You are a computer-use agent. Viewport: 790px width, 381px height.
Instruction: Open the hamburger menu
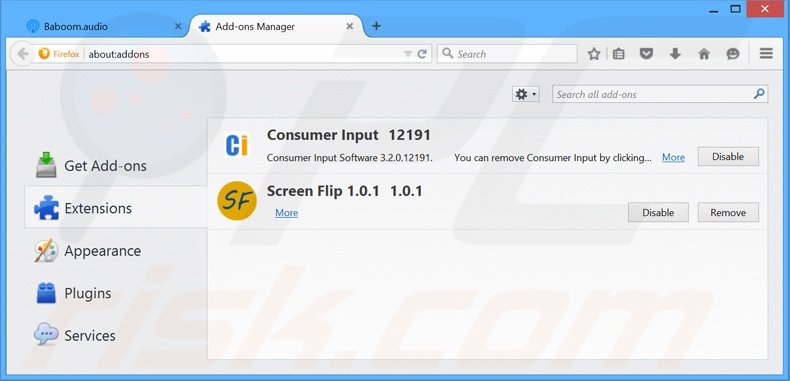(766, 53)
